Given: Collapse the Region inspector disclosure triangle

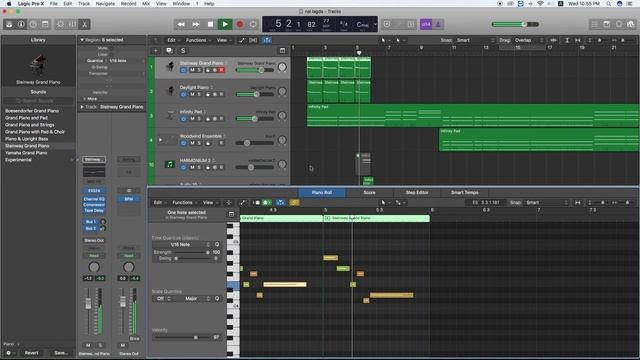Looking at the screenshot, I should pyautogui.click(x=82, y=40).
